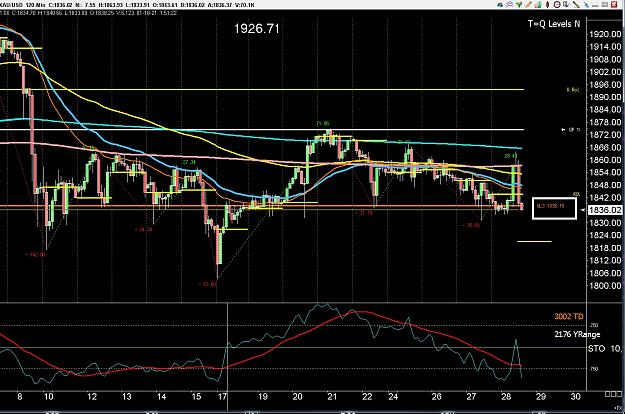The width and height of the screenshot is (625, 414).
Task: Click date label 30 on time axis
Action: (575, 396)
